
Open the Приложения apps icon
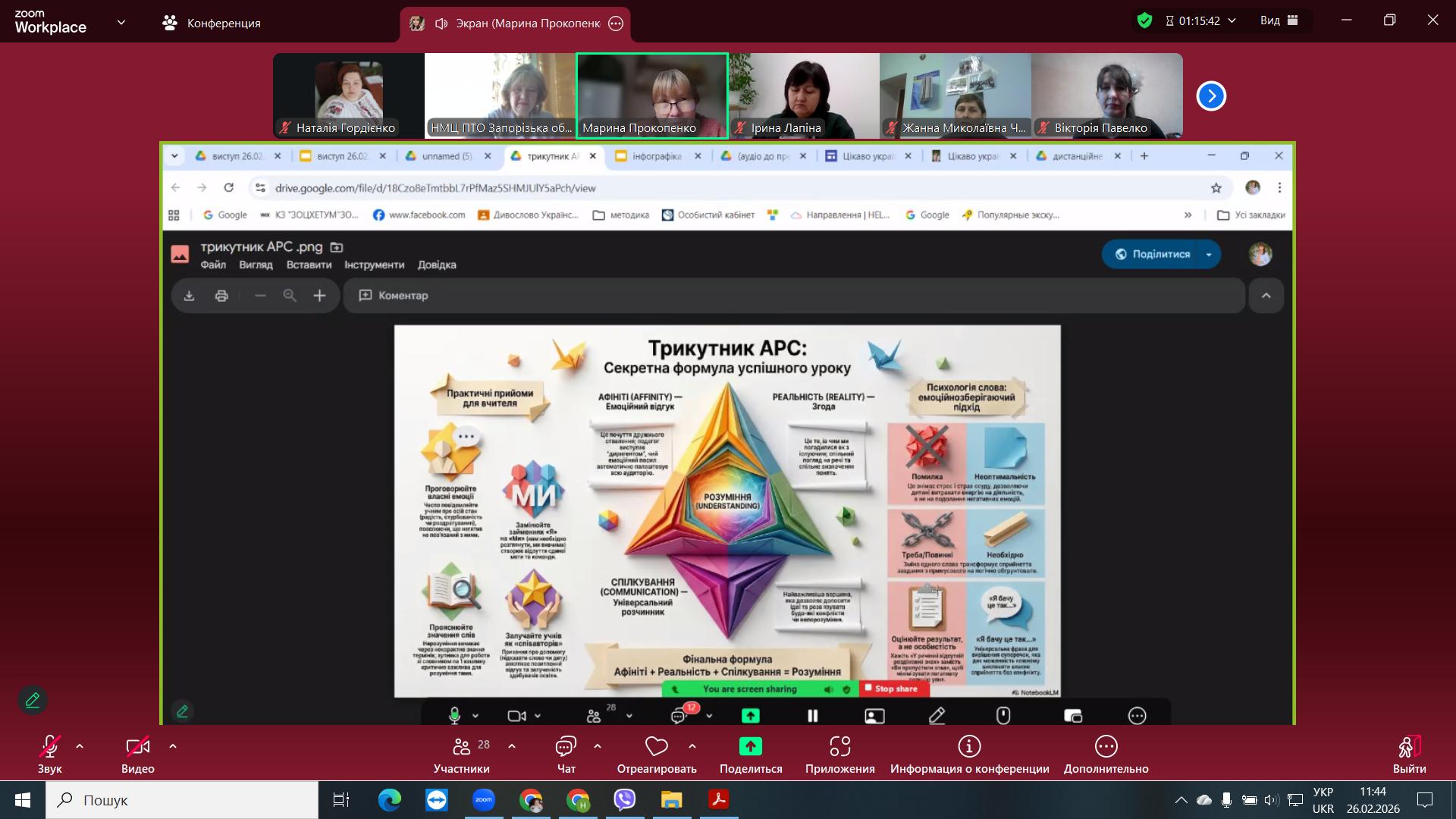point(839,747)
